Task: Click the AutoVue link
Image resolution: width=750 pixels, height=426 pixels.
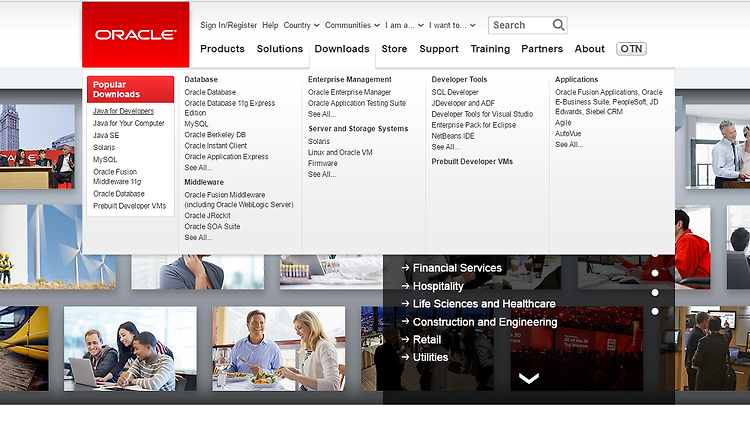Action: [568, 134]
